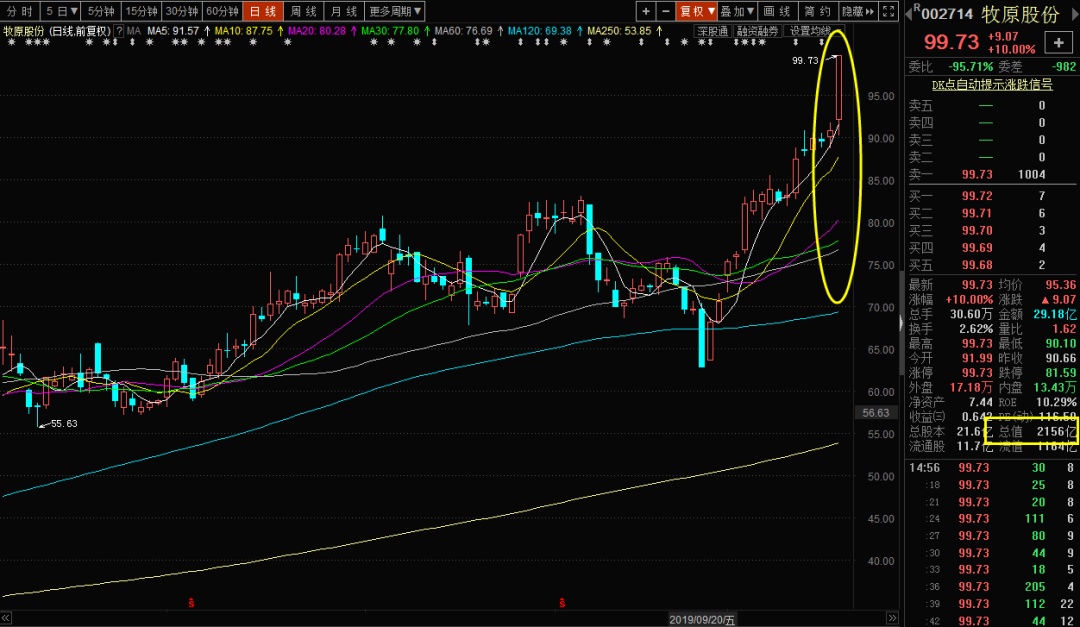Open 设置均线 settings
This screenshot has height=627, width=1080.
tap(809, 31)
